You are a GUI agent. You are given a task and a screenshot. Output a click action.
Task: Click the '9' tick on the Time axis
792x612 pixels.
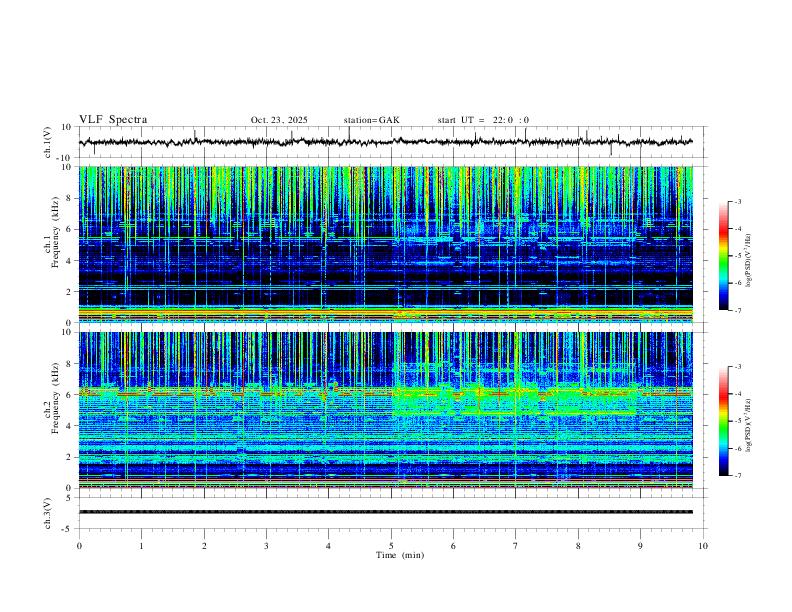point(640,546)
